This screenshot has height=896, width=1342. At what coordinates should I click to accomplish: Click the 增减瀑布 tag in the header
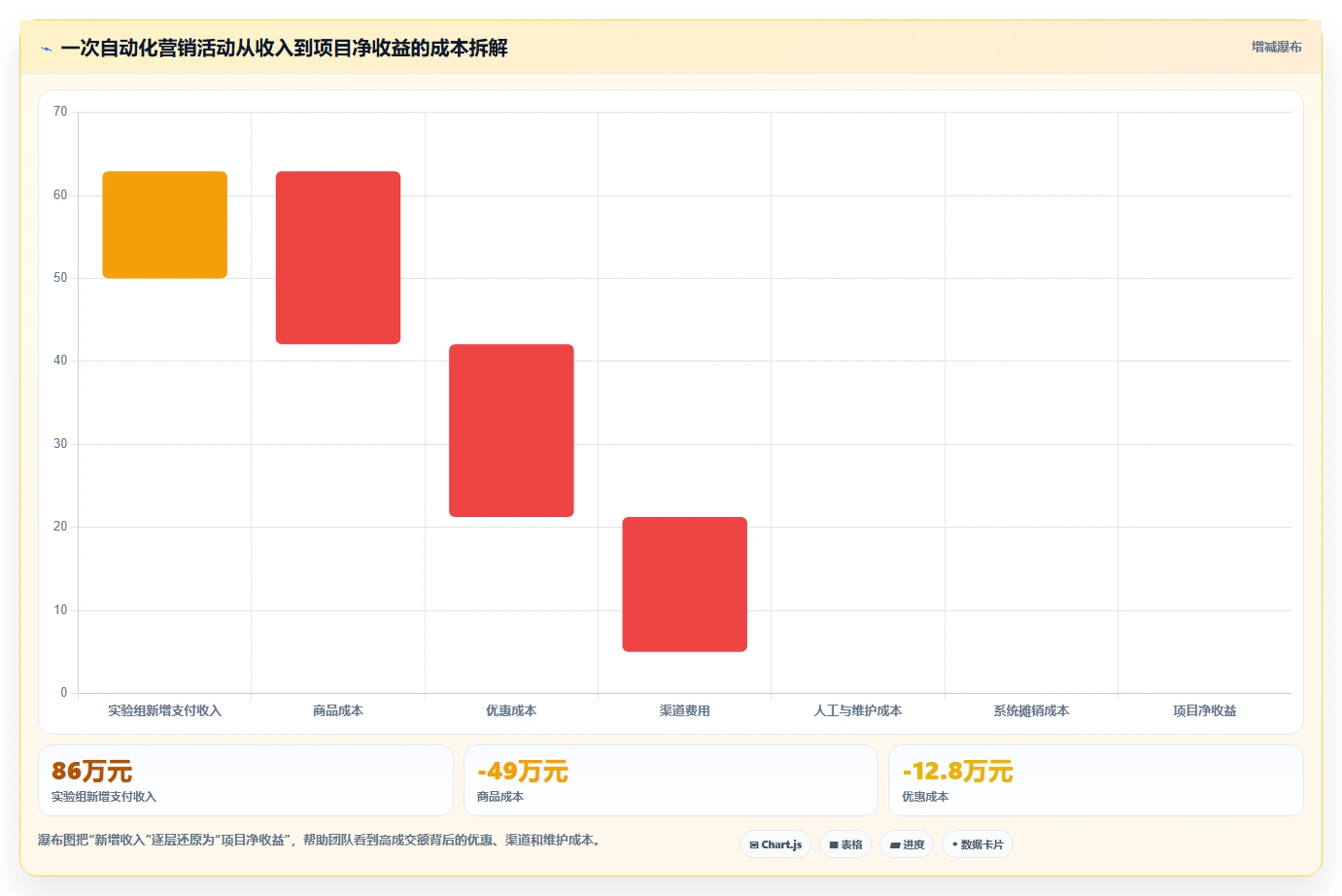coord(1276,47)
